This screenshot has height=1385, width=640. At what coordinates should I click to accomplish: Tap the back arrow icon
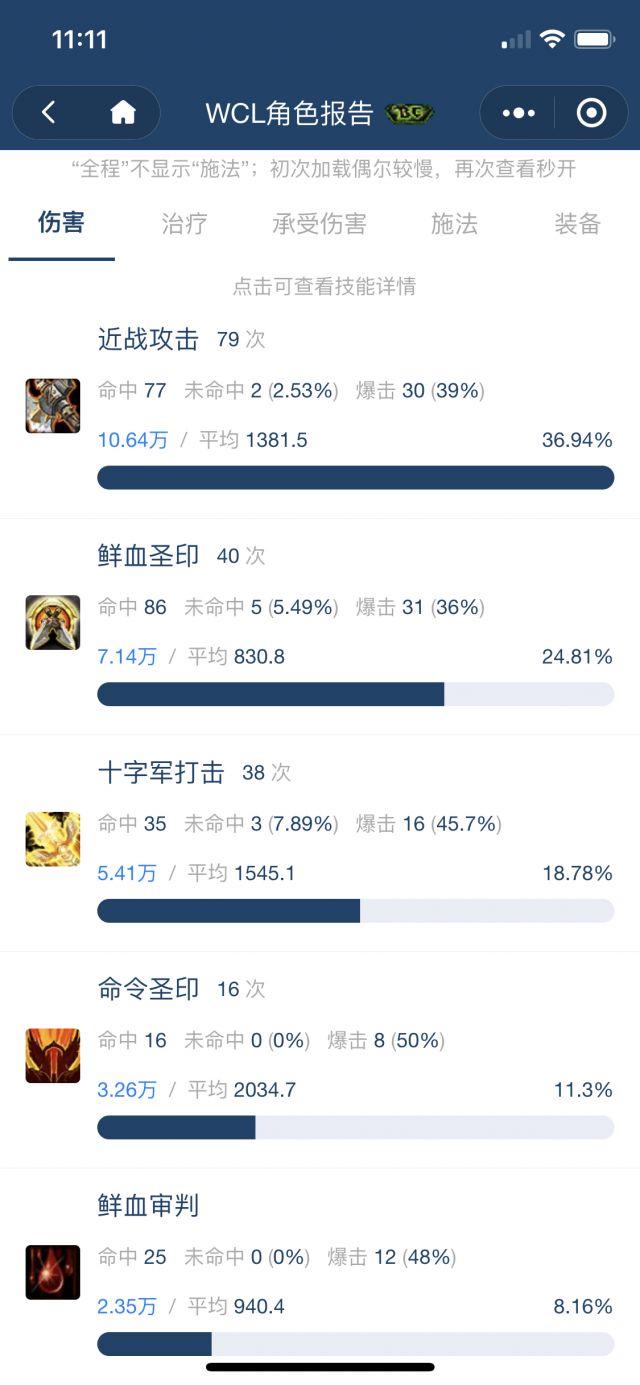pos(48,113)
